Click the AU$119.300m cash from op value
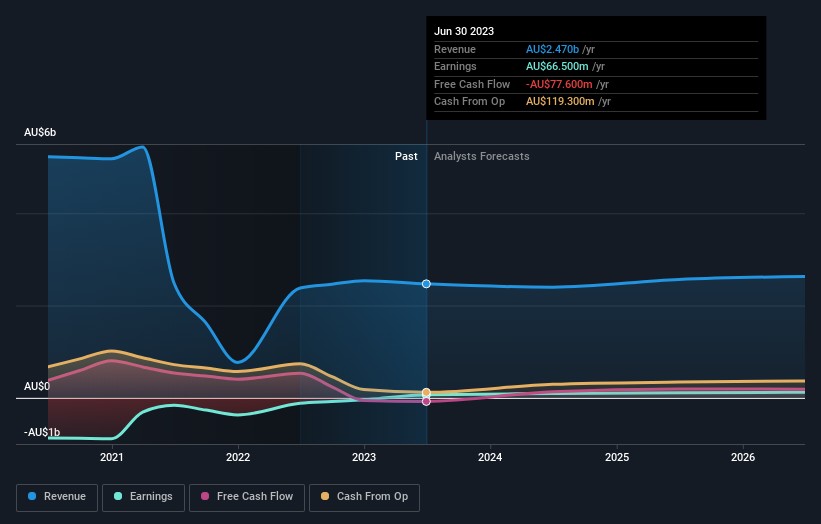 tap(560, 102)
